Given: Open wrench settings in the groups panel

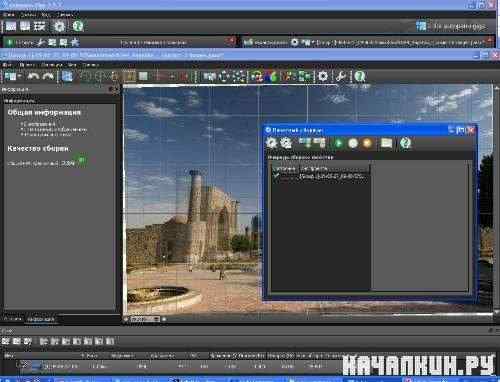Looking at the screenshot, I should point(41,42).
